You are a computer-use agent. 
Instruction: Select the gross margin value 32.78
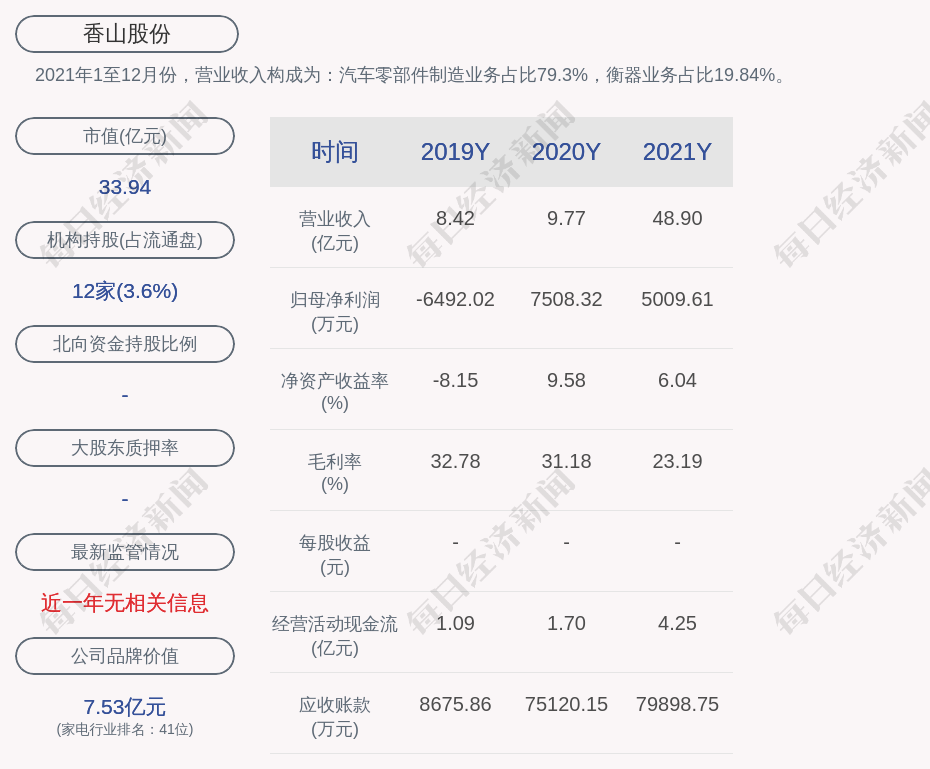[455, 461]
